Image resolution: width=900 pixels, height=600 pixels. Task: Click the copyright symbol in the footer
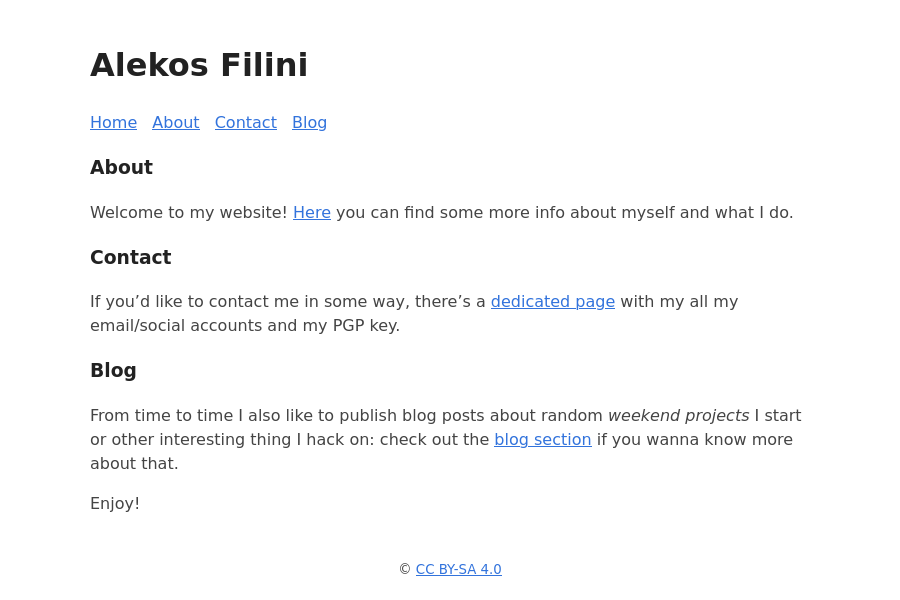[405, 569]
